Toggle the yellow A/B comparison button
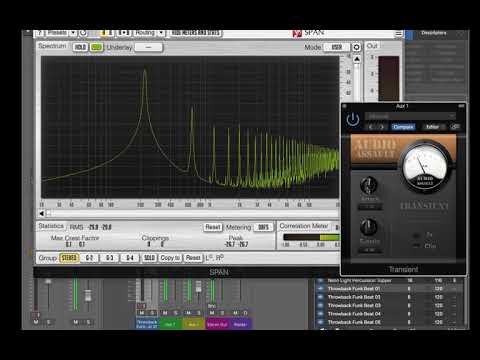The image size is (480, 360). (x=107, y=33)
